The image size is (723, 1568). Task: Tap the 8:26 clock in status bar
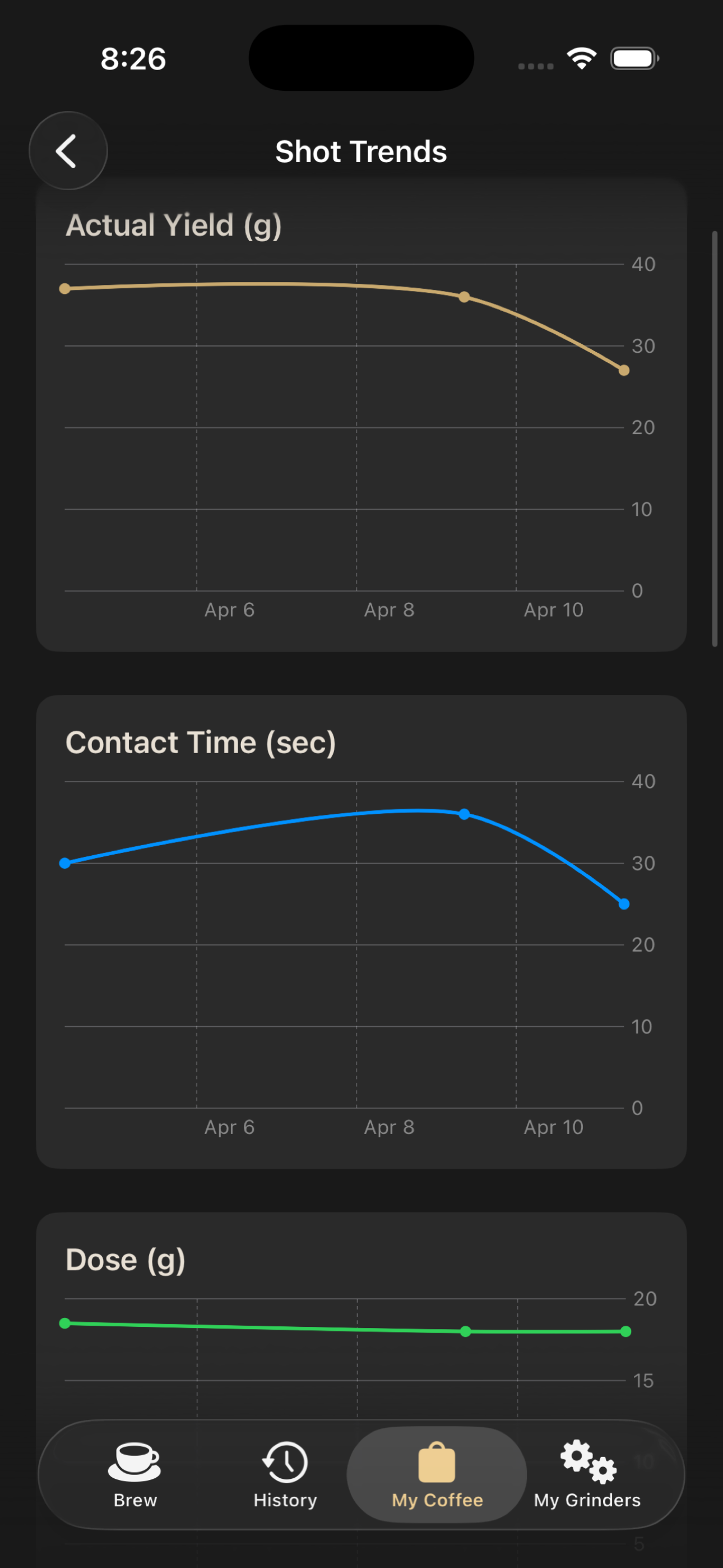[133, 59]
